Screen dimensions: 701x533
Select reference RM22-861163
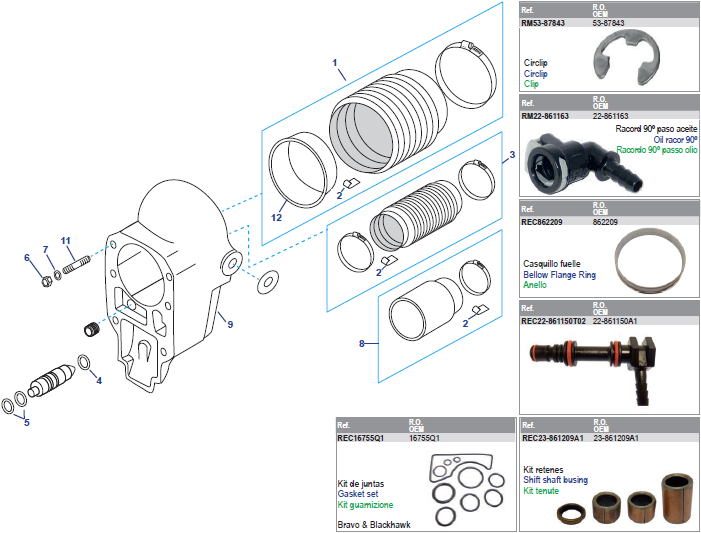click(x=545, y=116)
